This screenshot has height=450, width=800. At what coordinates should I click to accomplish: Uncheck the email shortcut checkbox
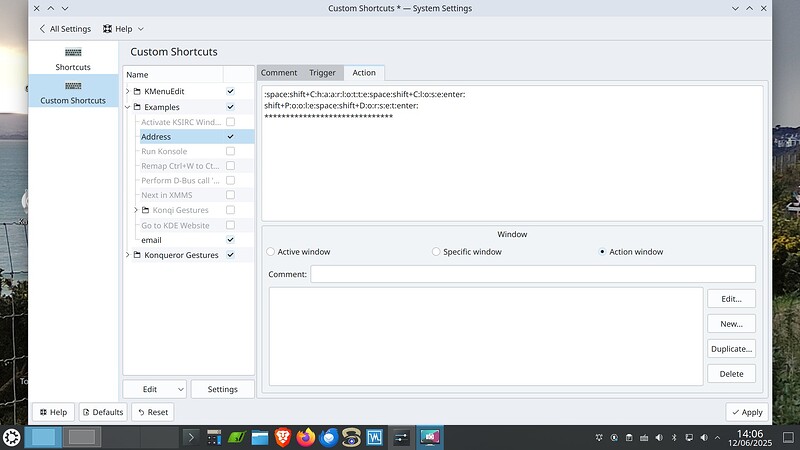(231, 240)
